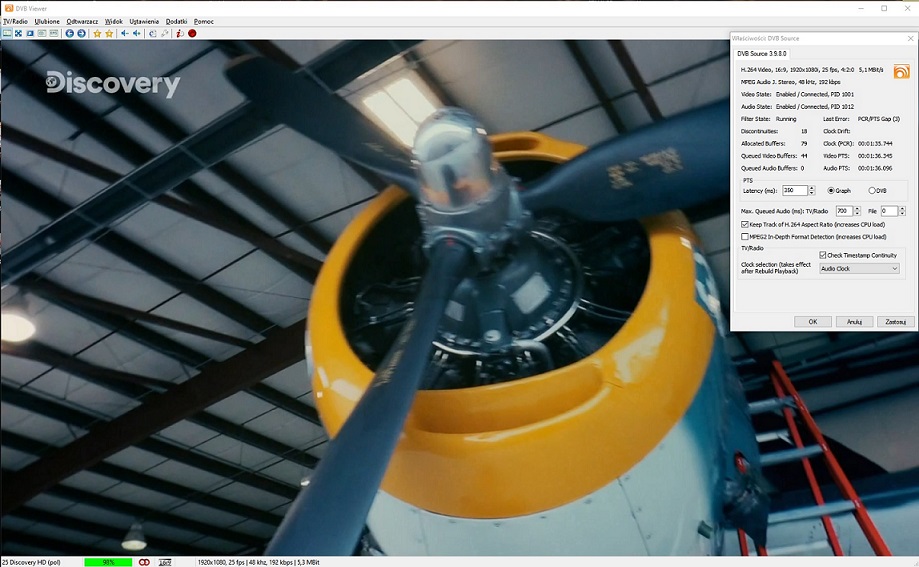Decrease Latency (ms) with the down arrow
This screenshot has height=567, width=919.
point(812,193)
